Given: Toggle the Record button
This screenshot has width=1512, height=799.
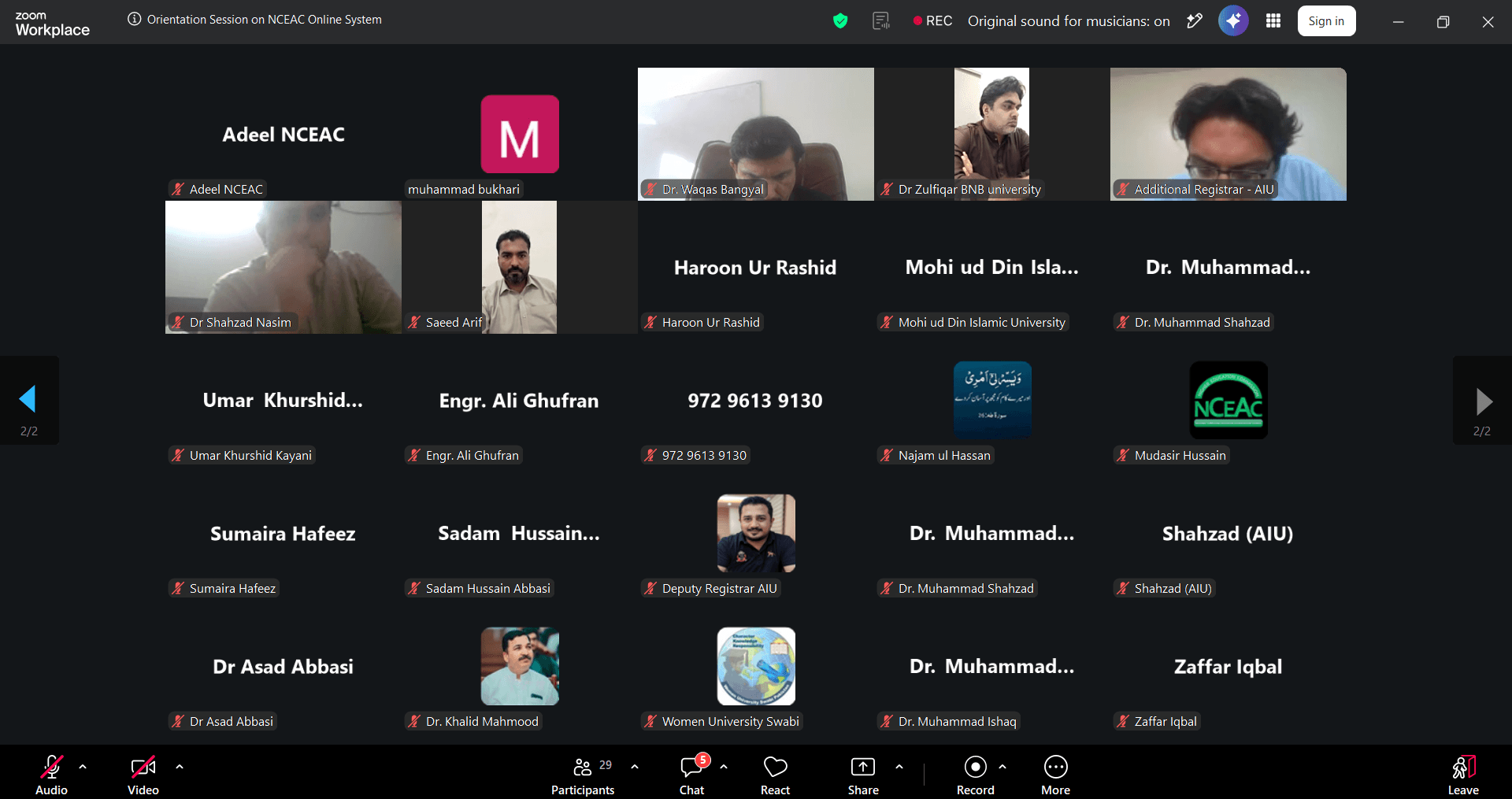Looking at the screenshot, I should (975, 767).
